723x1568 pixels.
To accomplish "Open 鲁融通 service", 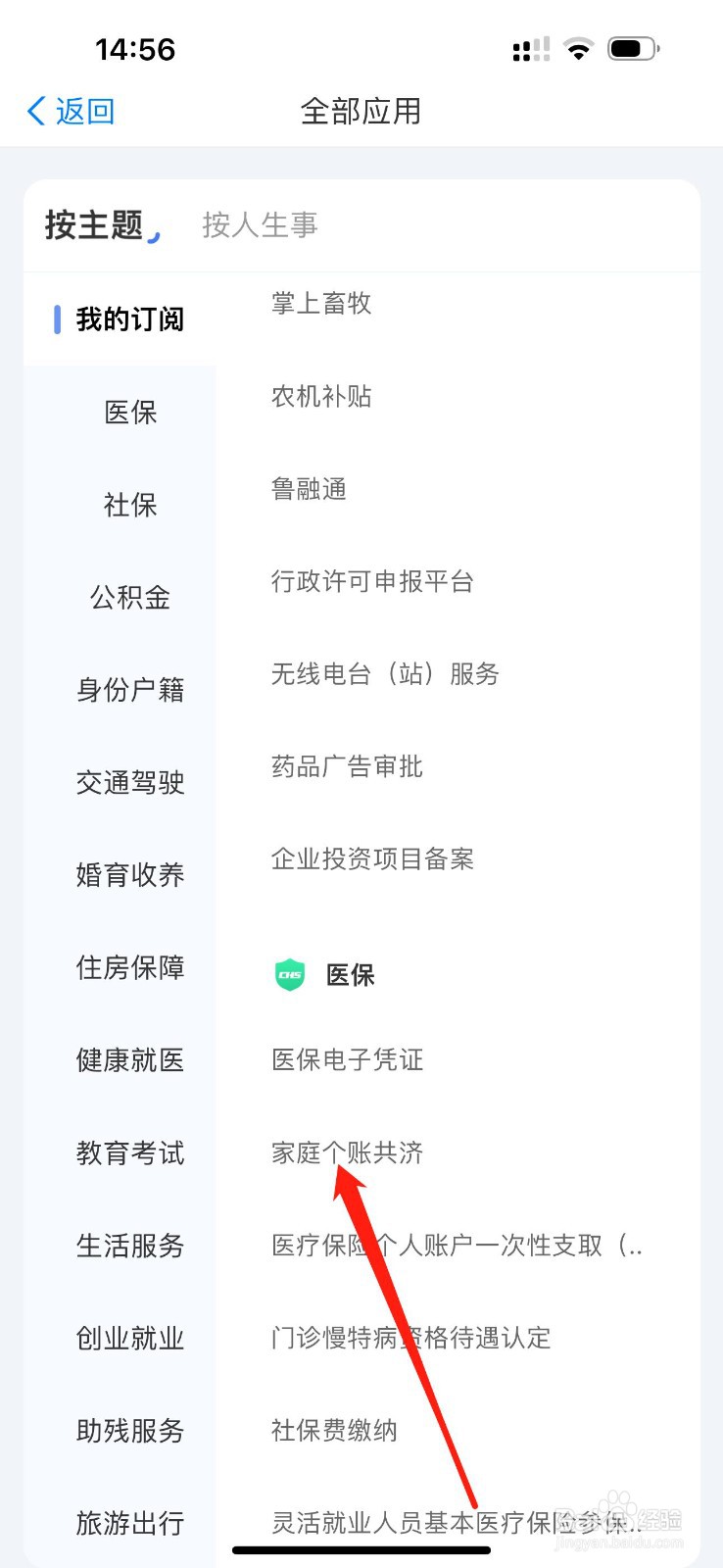I will (x=309, y=489).
